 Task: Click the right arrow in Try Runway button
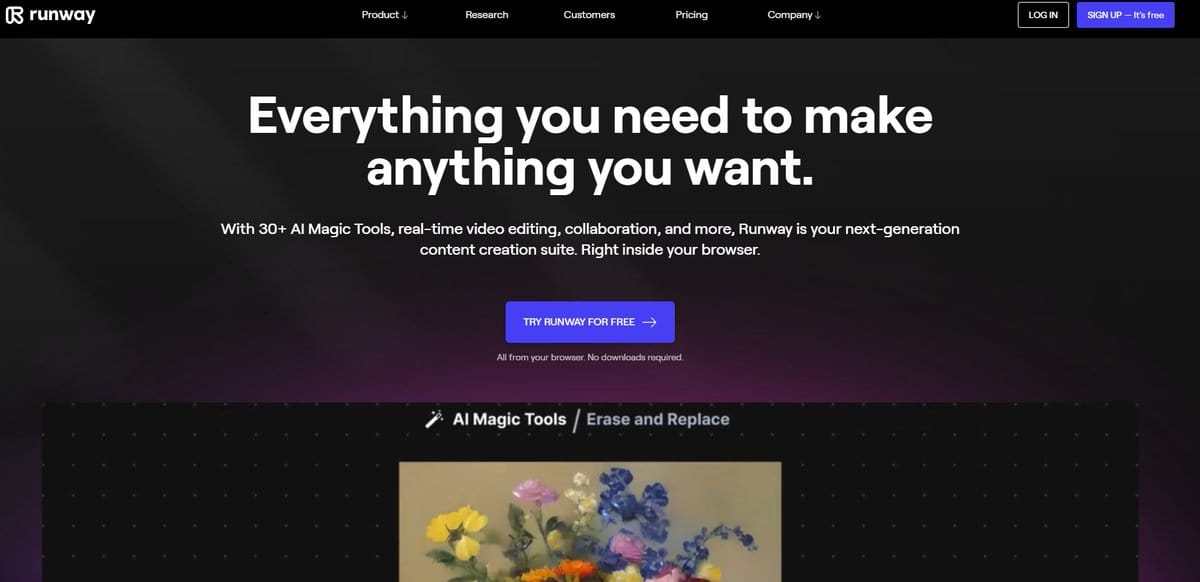point(649,322)
